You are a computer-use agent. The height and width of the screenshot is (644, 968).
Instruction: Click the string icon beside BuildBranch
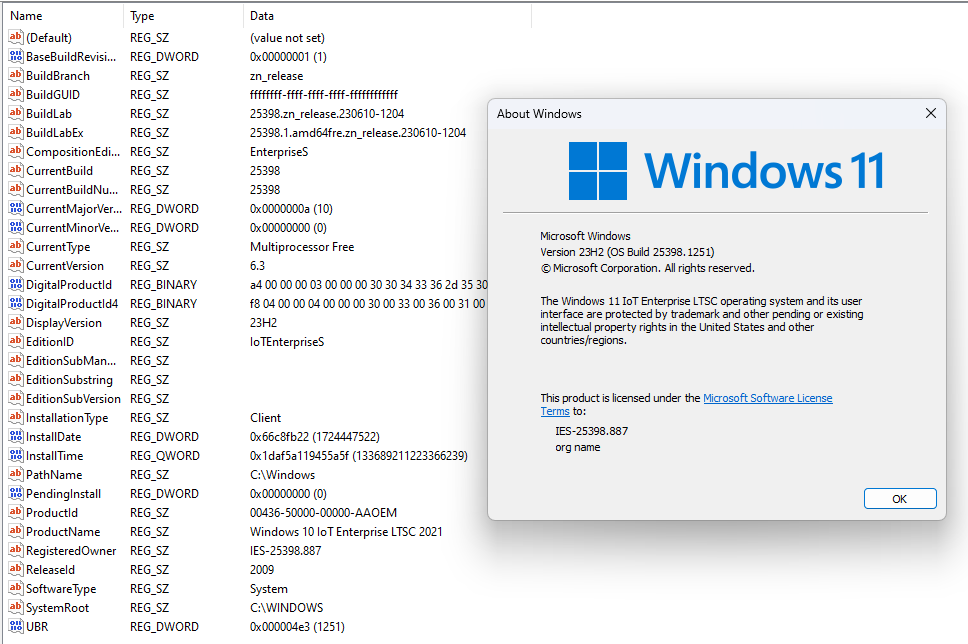pos(15,75)
